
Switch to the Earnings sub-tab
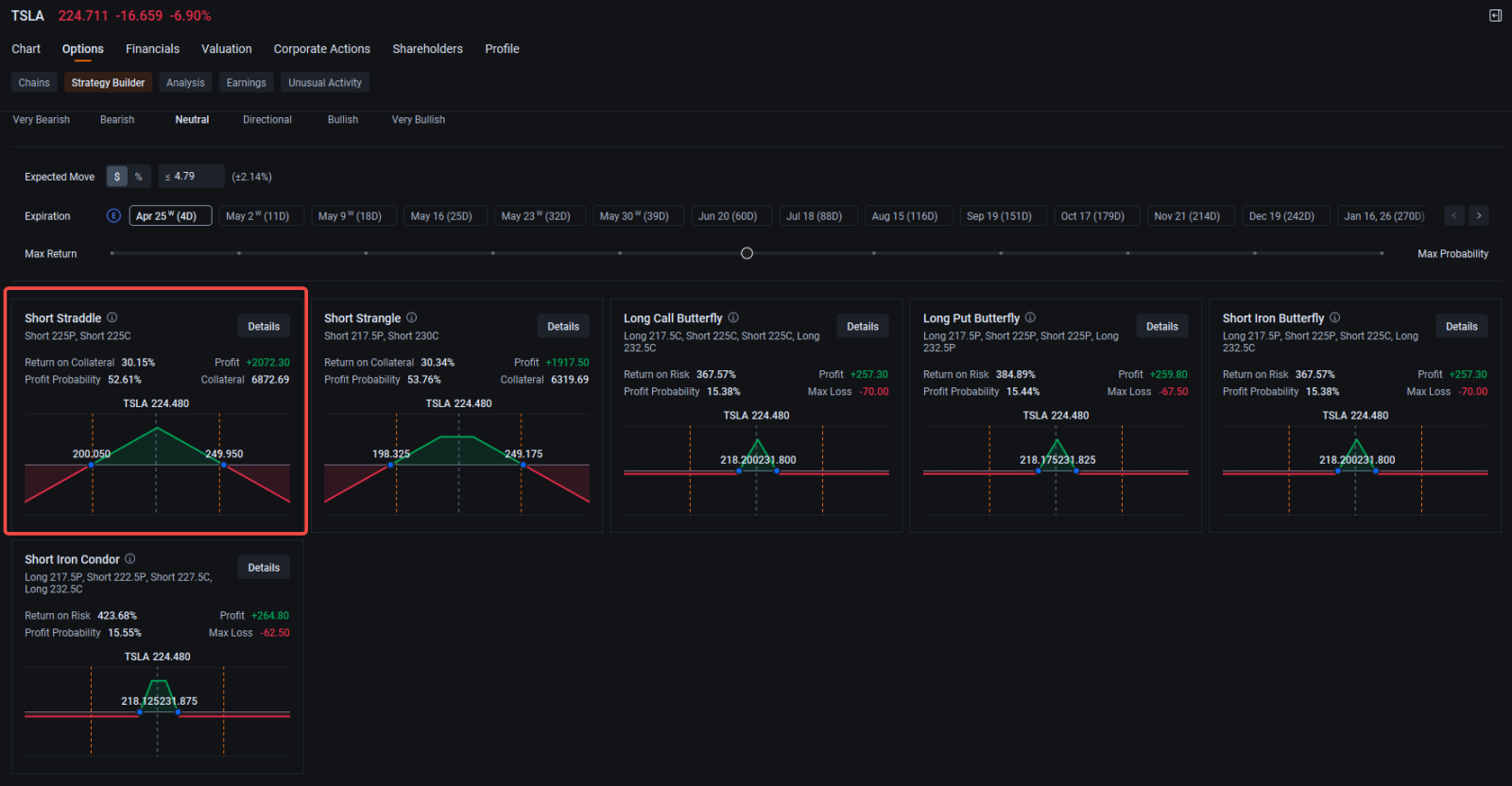[247, 83]
